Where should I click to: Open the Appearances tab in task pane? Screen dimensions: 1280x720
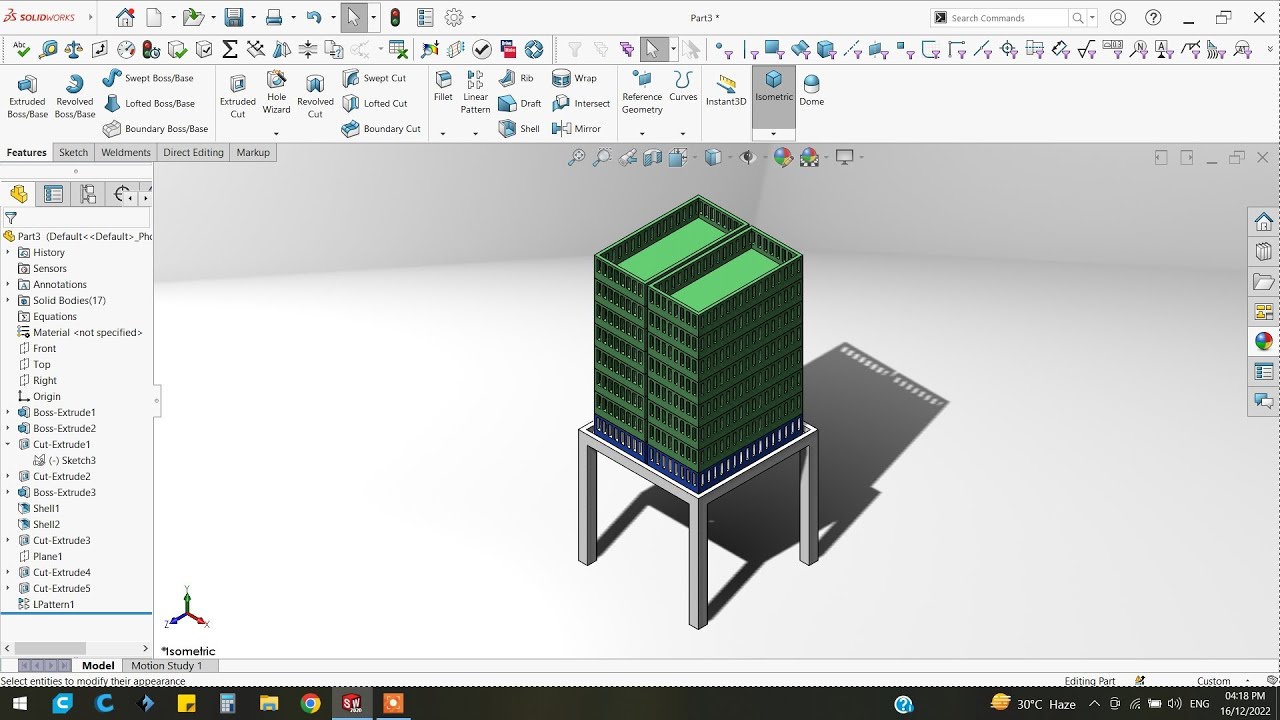coord(1264,341)
